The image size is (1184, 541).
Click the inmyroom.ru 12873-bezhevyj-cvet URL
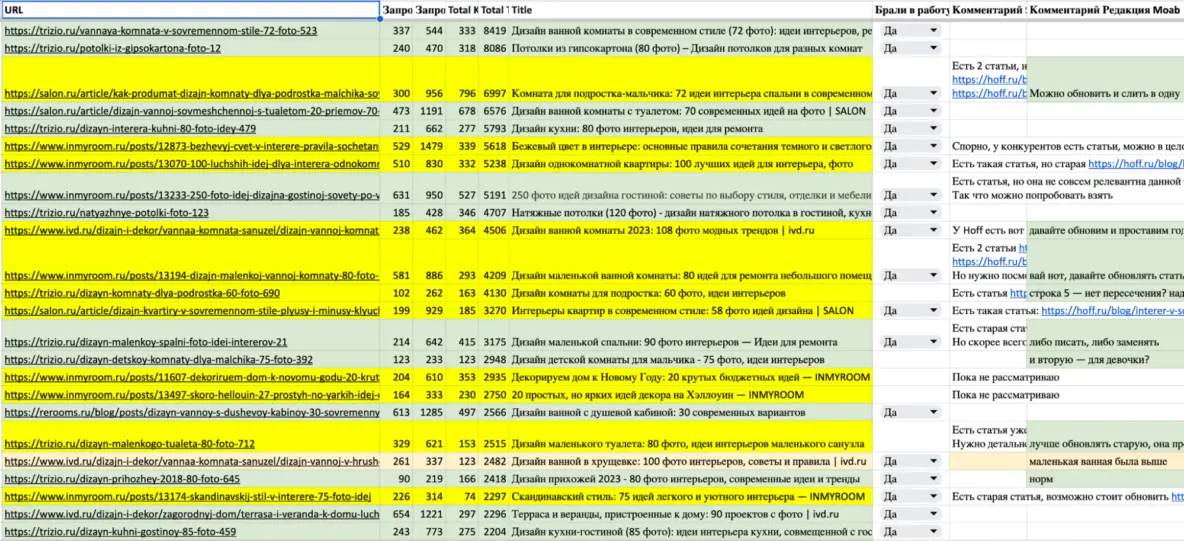point(192,146)
